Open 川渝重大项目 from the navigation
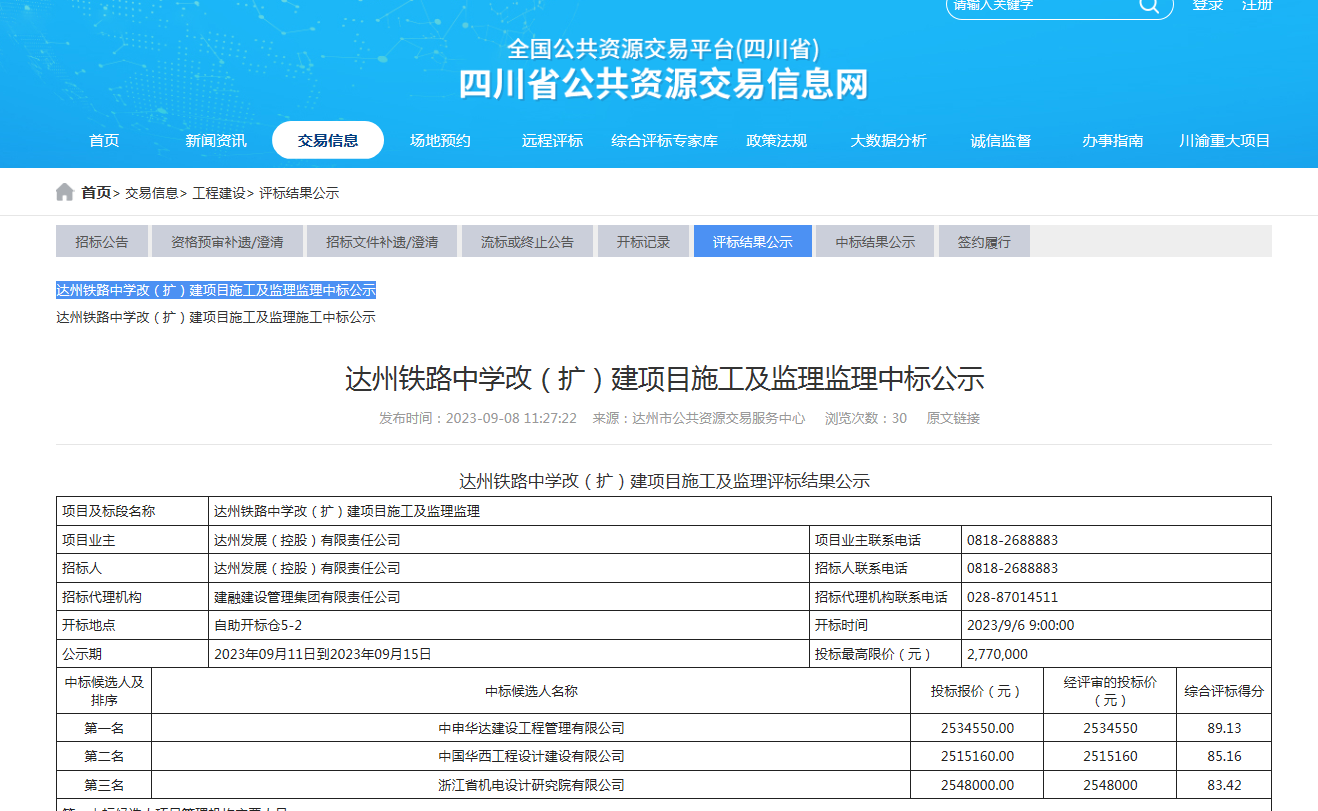The width and height of the screenshot is (1318, 811). (1222, 140)
